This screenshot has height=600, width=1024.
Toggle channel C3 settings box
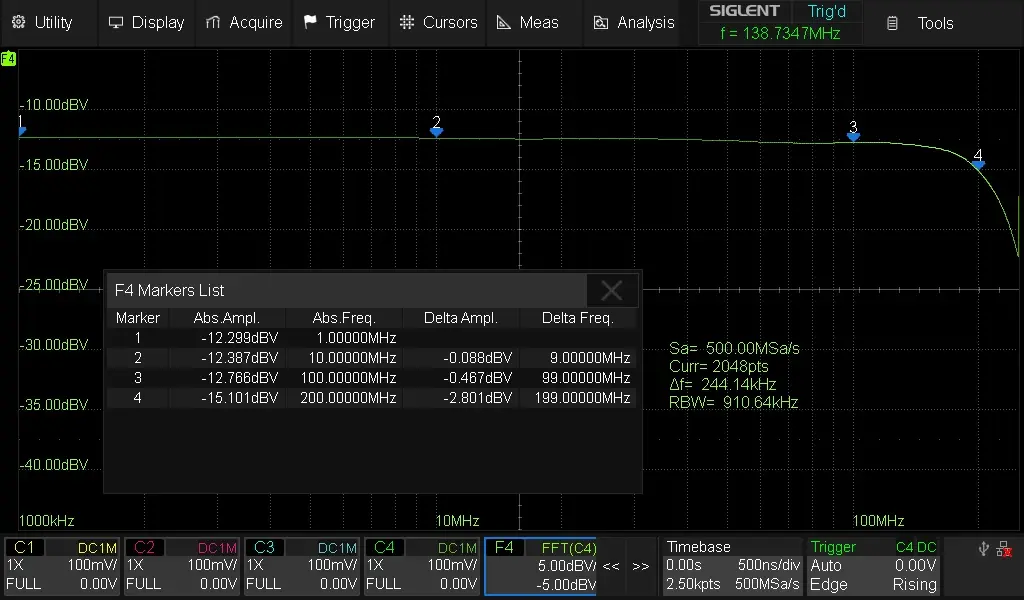click(x=303, y=566)
